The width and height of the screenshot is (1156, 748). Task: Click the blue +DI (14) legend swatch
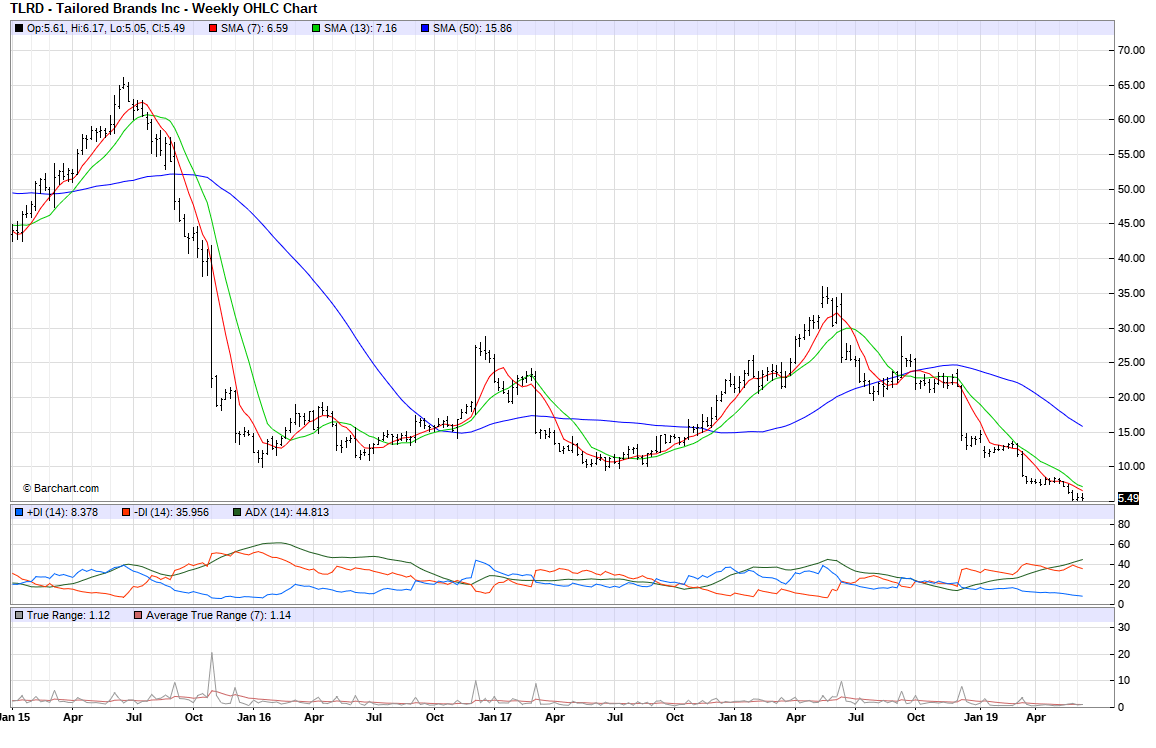point(18,512)
